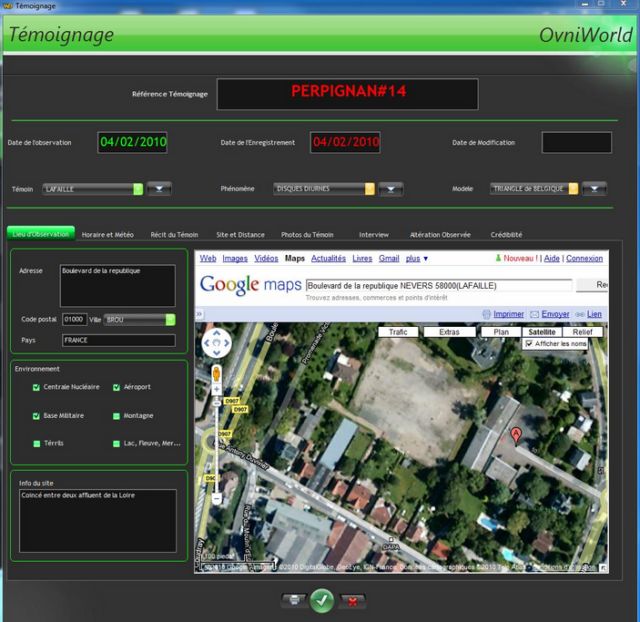Open the Ville combo box

point(140,319)
